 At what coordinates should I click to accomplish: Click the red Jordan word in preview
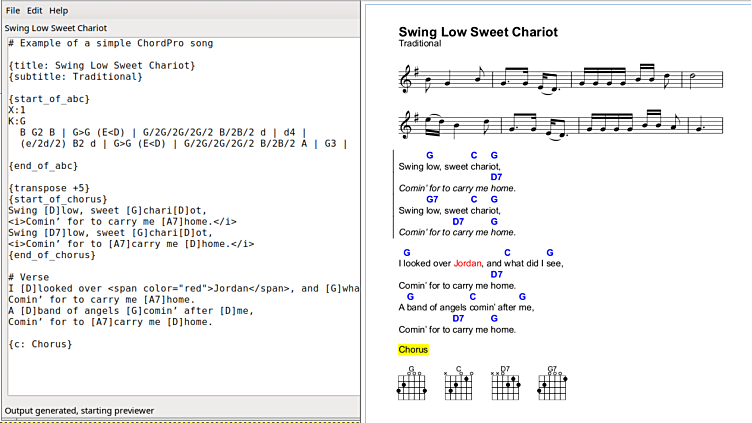(467, 264)
